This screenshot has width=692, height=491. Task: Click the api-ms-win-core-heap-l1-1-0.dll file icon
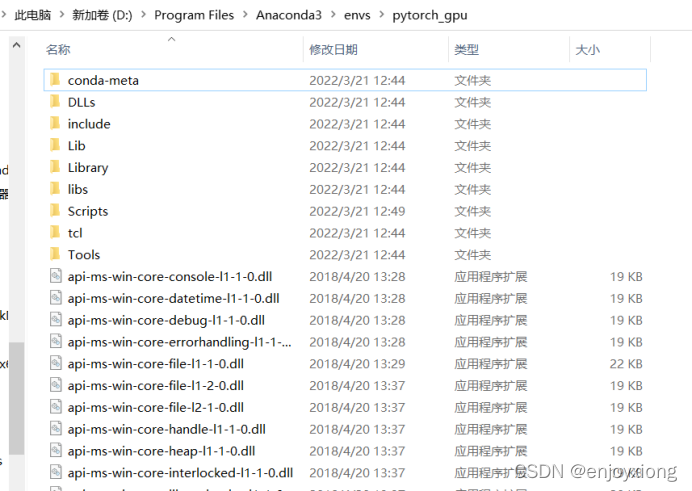[56, 450]
